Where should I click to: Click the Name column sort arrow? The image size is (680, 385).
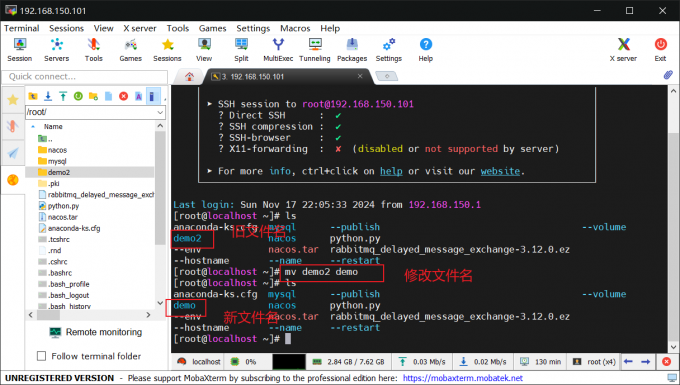33,127
